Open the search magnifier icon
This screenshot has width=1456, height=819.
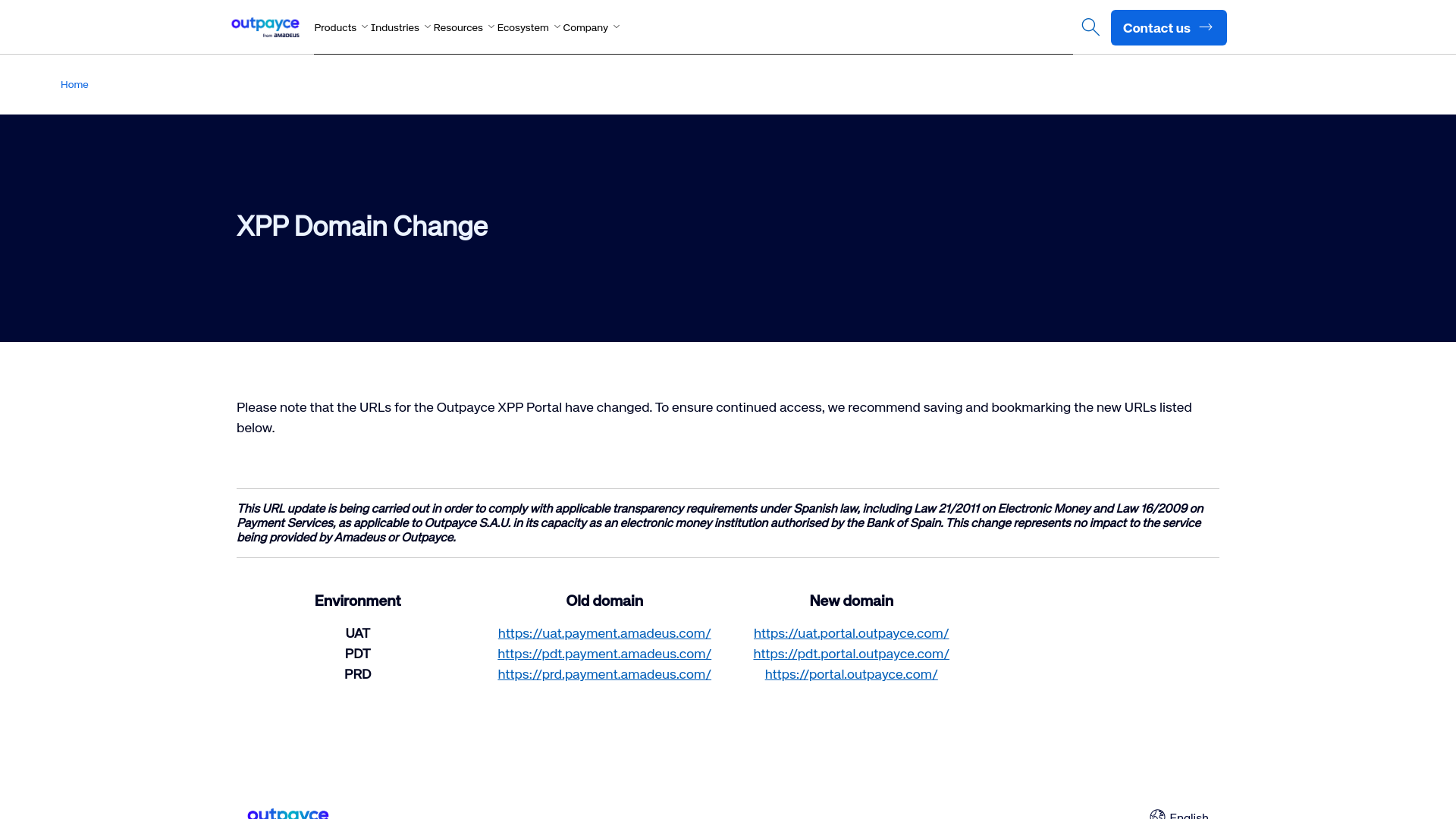point(1090,27)
